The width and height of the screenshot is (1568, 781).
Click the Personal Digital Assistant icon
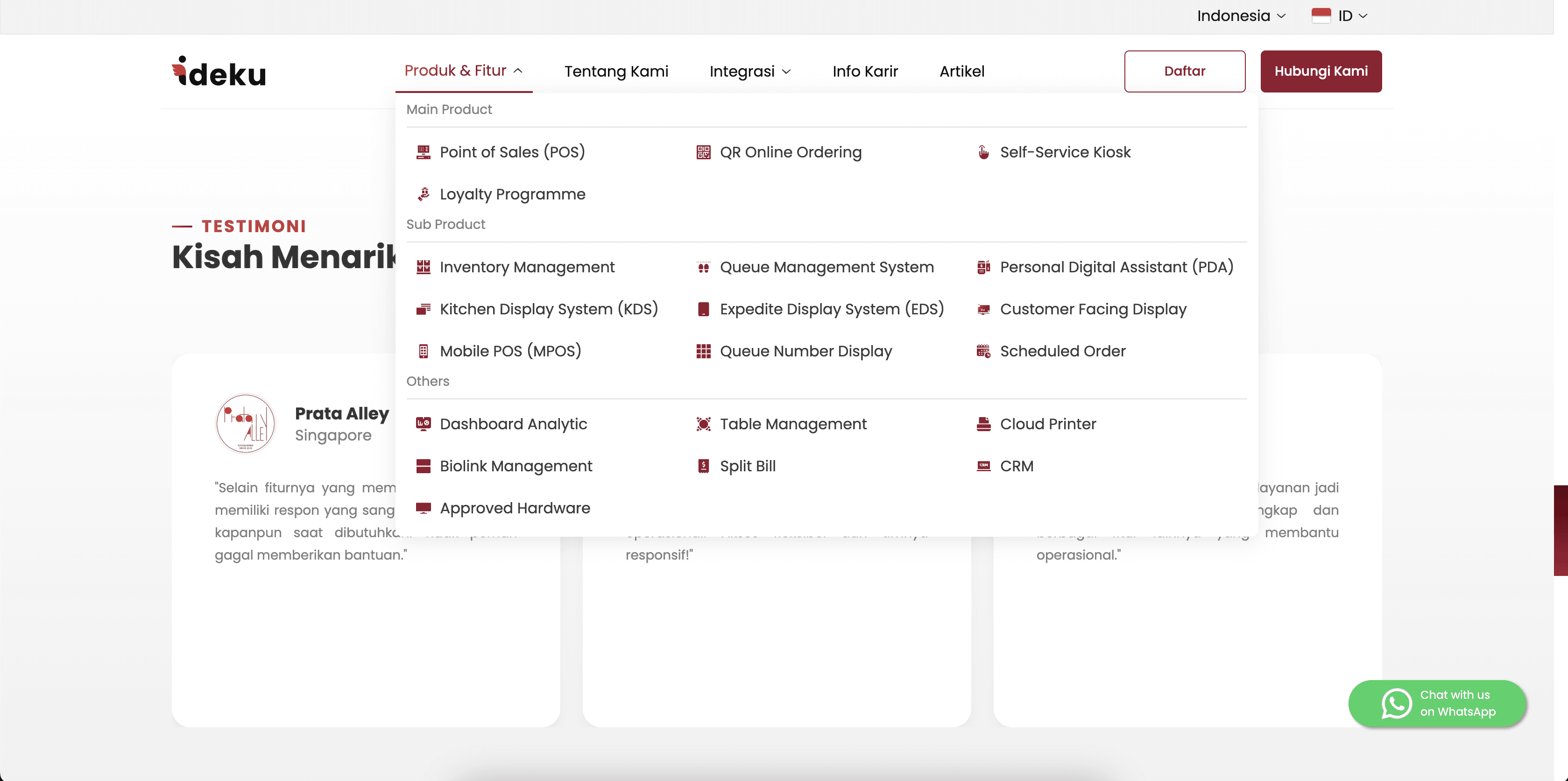tap(983, 267)
